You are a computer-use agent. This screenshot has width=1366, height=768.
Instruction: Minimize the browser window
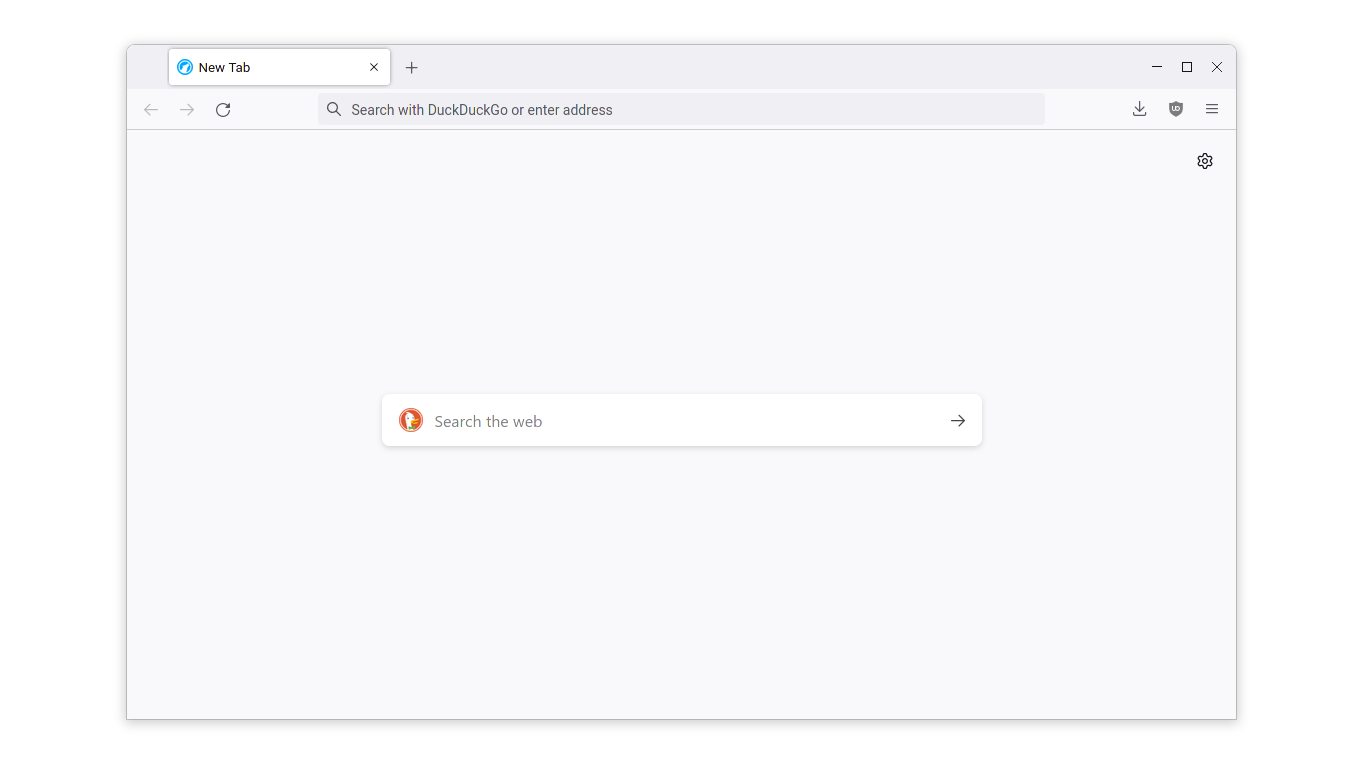[1157, 67]
